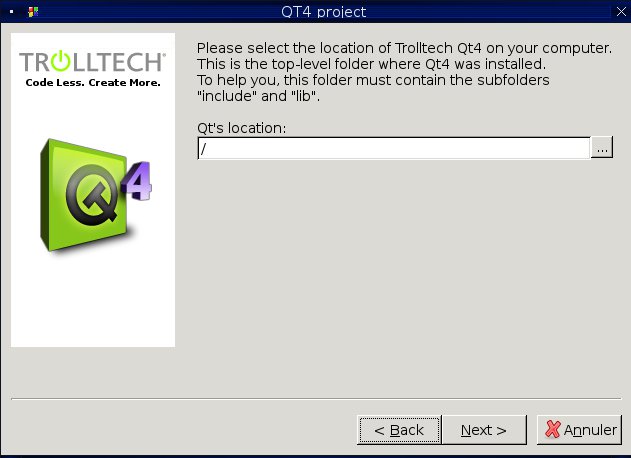Click the colorful application icon in the title bar

[x=33, y=12]
